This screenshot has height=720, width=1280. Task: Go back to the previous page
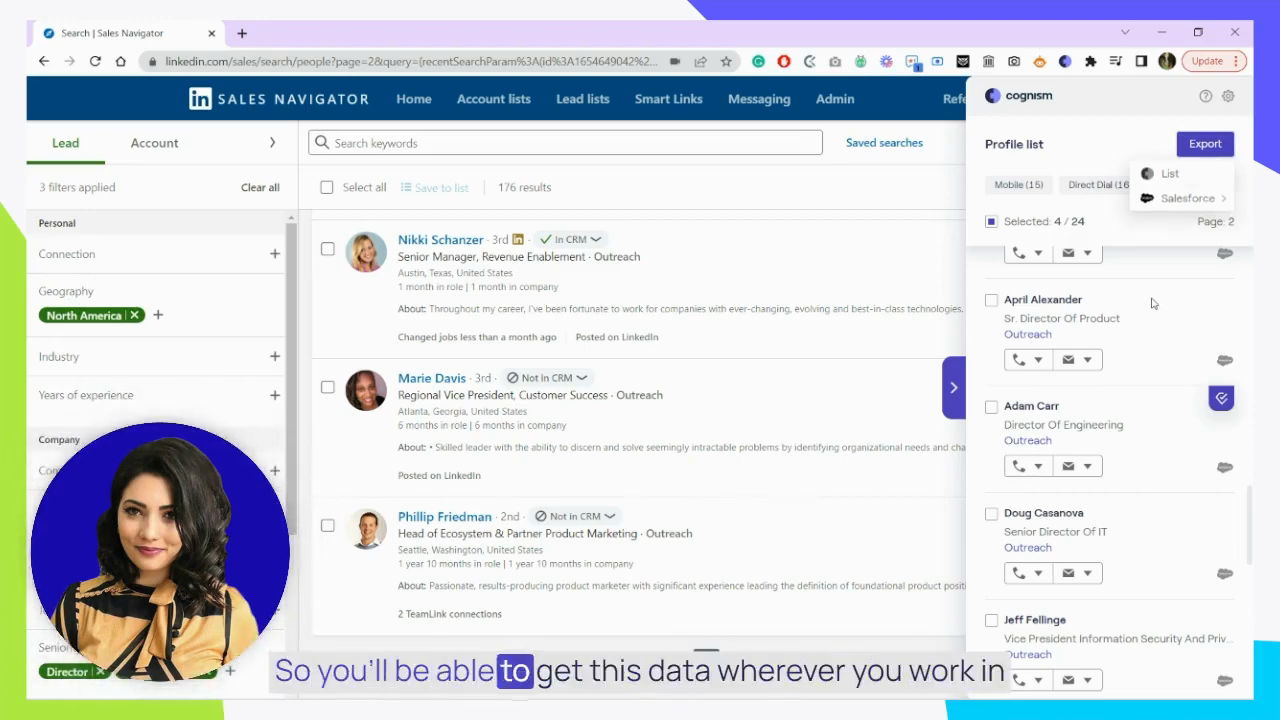(x=44, y=61)
